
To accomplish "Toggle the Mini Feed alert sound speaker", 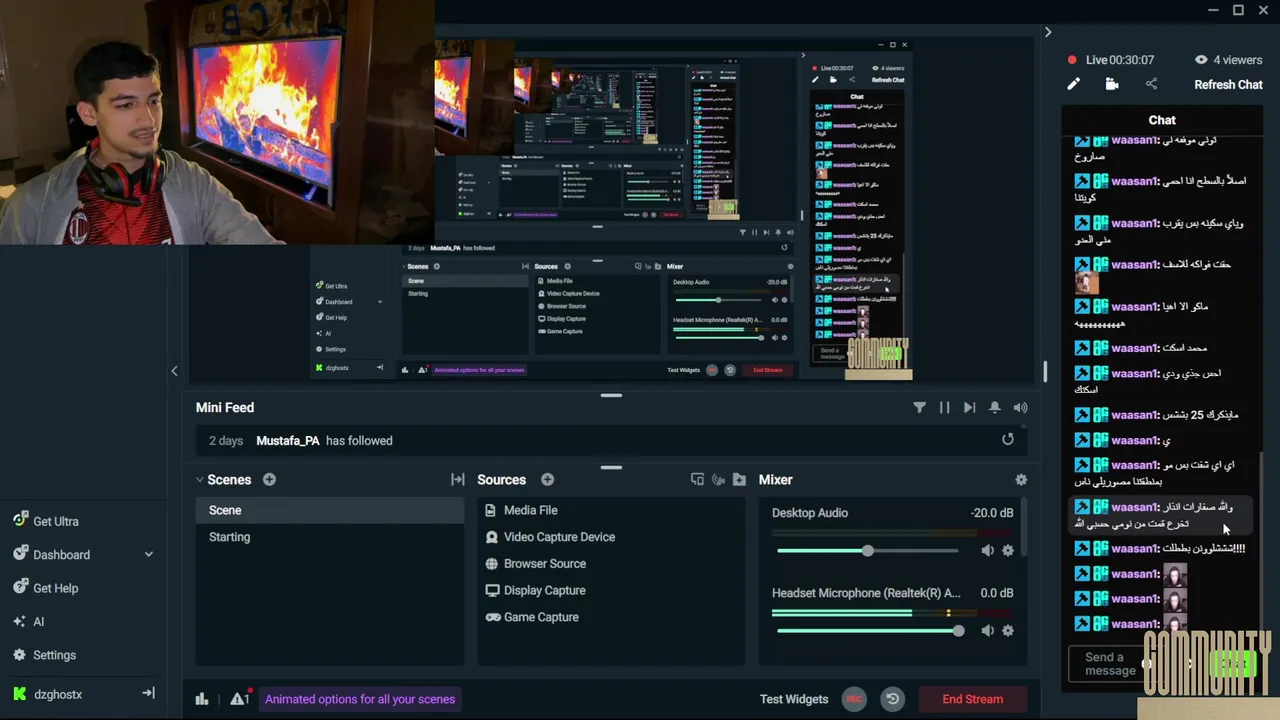I will (x=1020, y=408).
